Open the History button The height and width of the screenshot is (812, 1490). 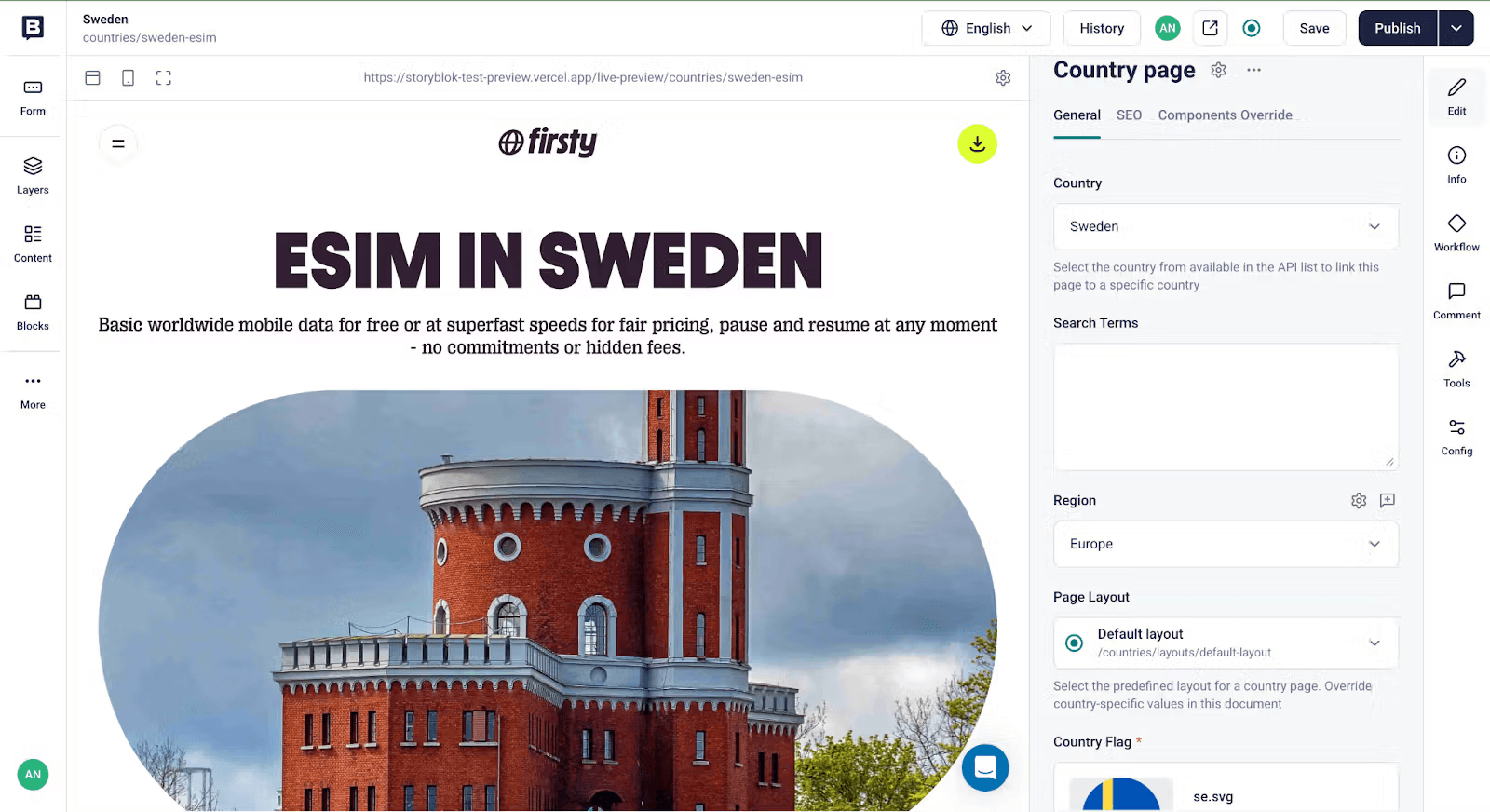(x=1102, y=28)
